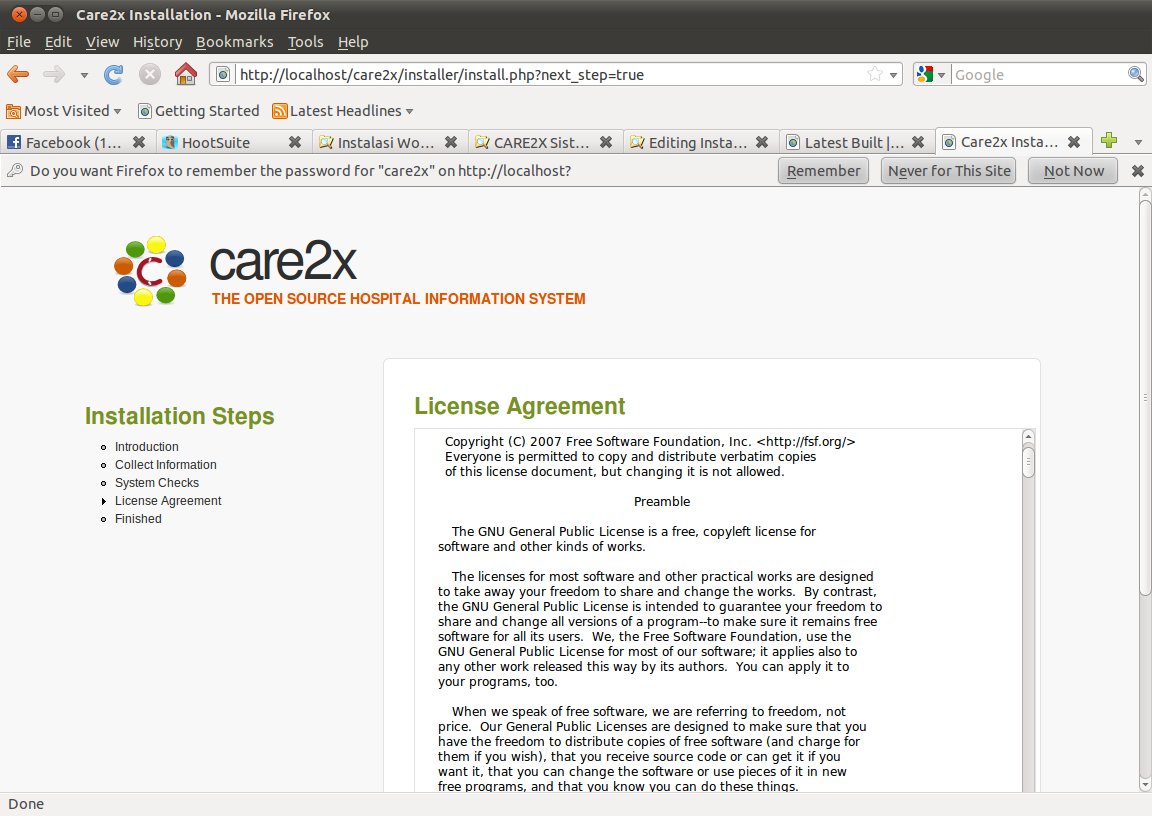The image size is (1152, 816).
Task: Close the Facebook tab
Action: [139, 142]
